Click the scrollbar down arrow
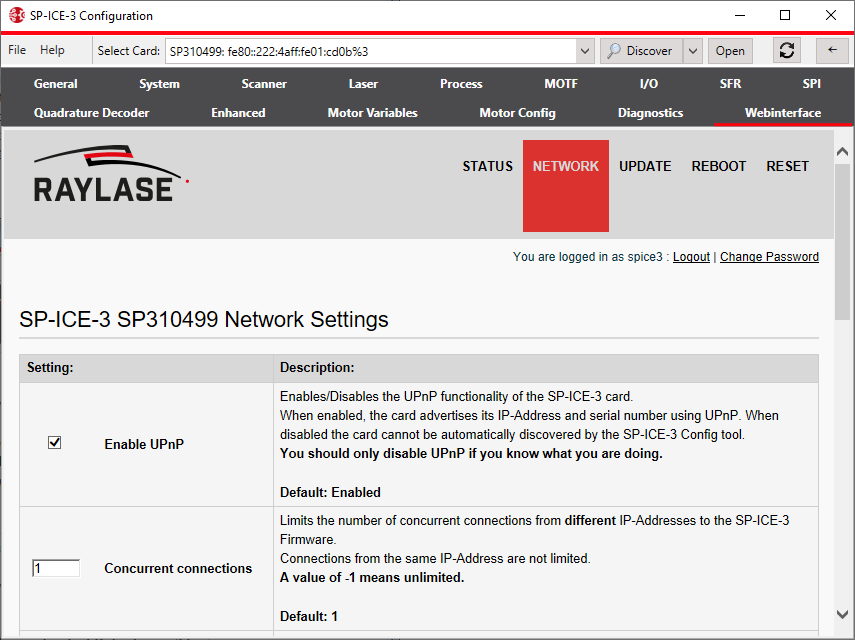The image size is (855, 640). coord(842,614)
